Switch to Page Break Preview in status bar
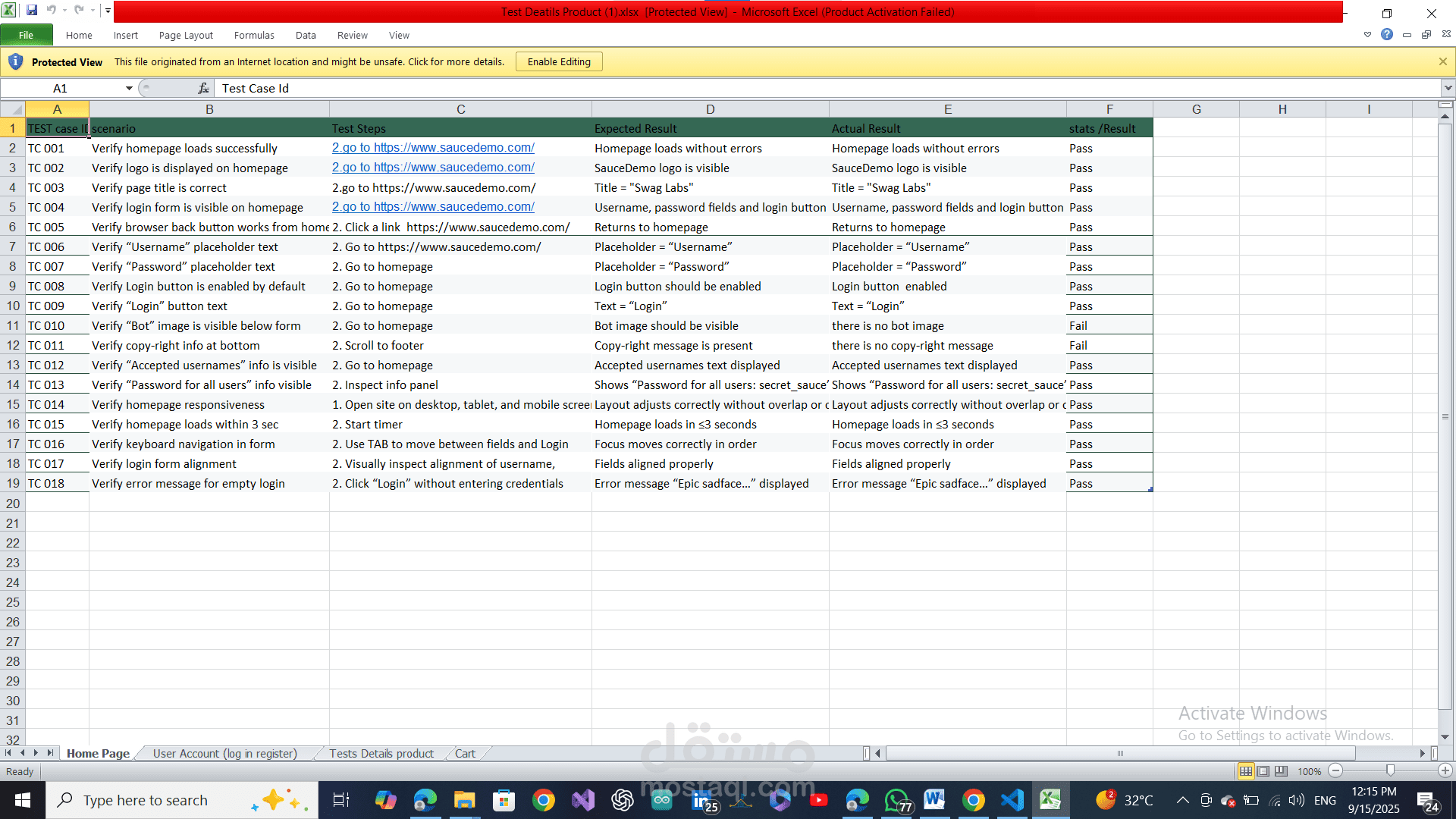The height and width of the screenshot is (819, 1456). pyautogui.click(x=1281, y=771)
